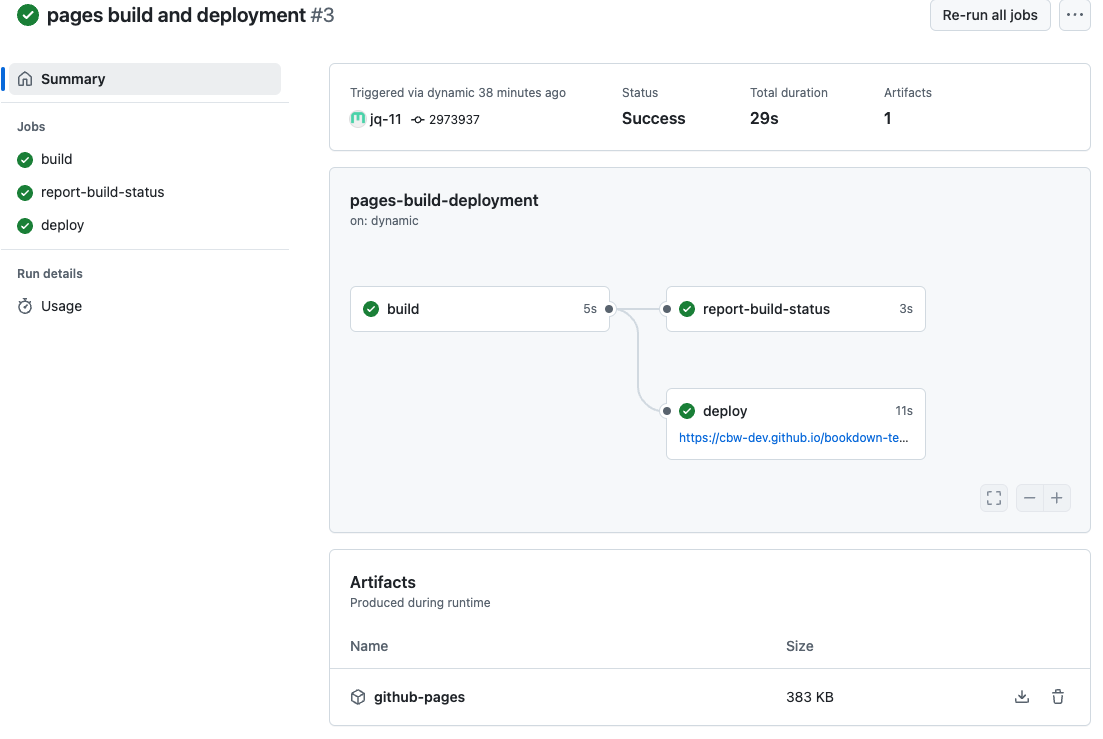Viewport: 1103px width, 739px height.
Task: Open the cbw-dev.github.io deployment link
Action: coord(795,437)
